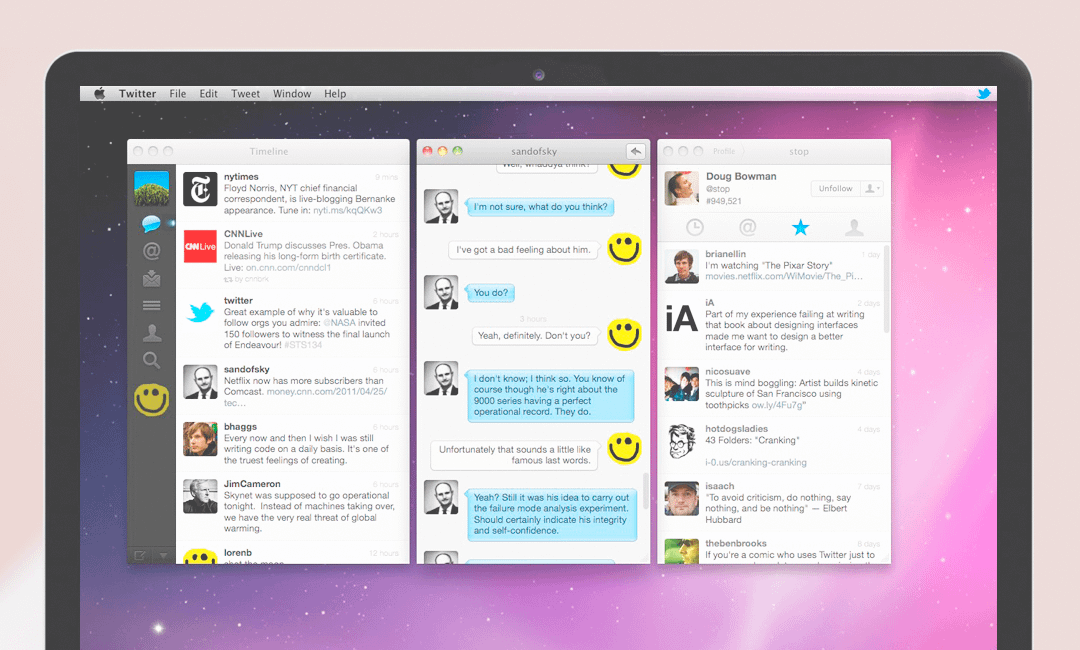Image resolution: width=1080 pixels, height=650 pixels.
Task: Show Doug Bowman's mentions tab
Action: [747, 227]
